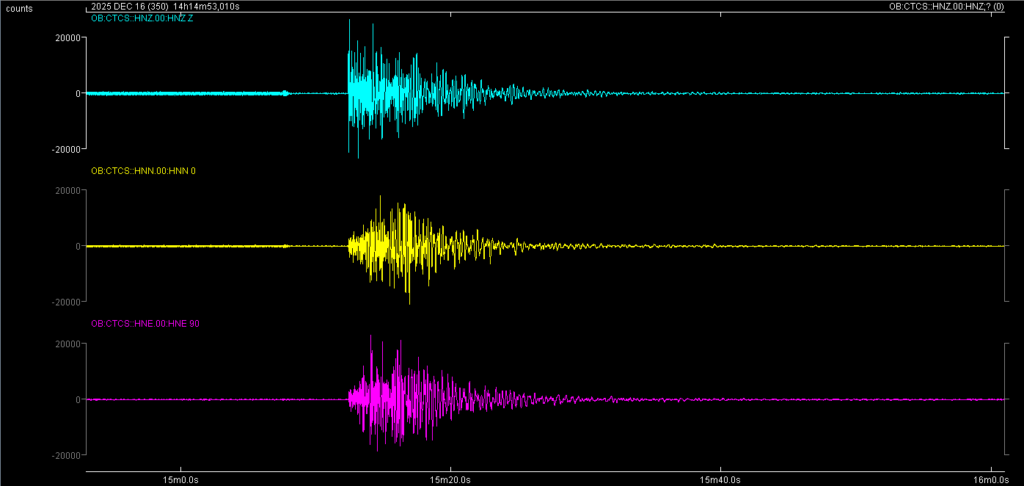Click the counts unit label
Viewport: 1024px width, 486px height.
[x=20, y=8]
